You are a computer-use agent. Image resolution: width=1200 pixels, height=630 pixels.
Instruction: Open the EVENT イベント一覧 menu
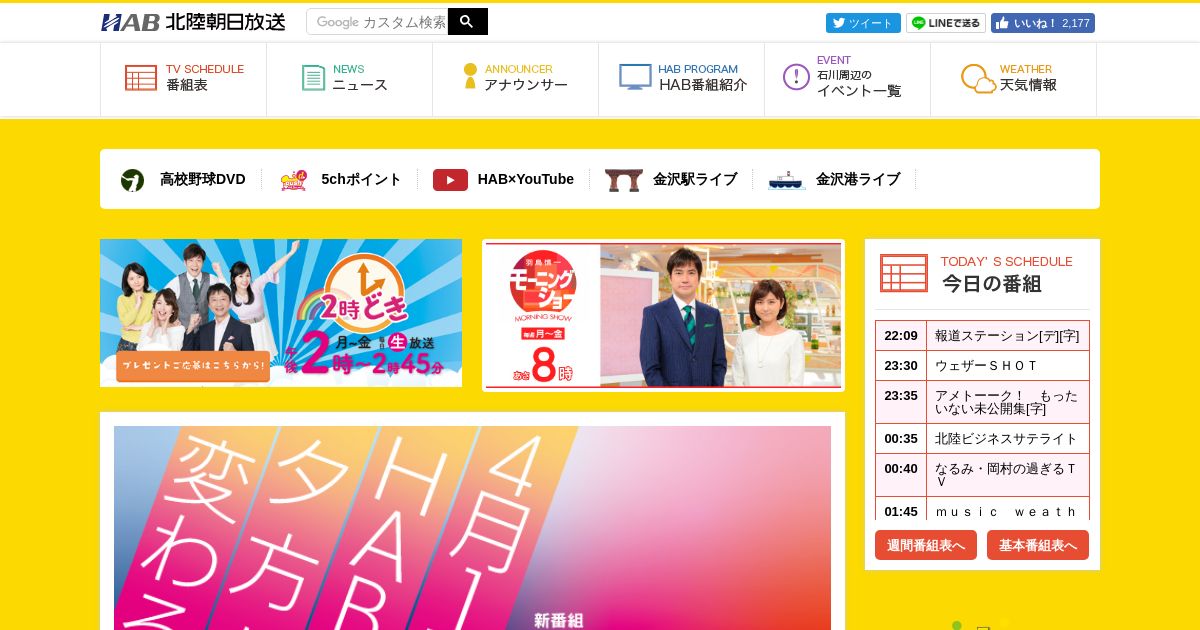click(x=847, y=79)
